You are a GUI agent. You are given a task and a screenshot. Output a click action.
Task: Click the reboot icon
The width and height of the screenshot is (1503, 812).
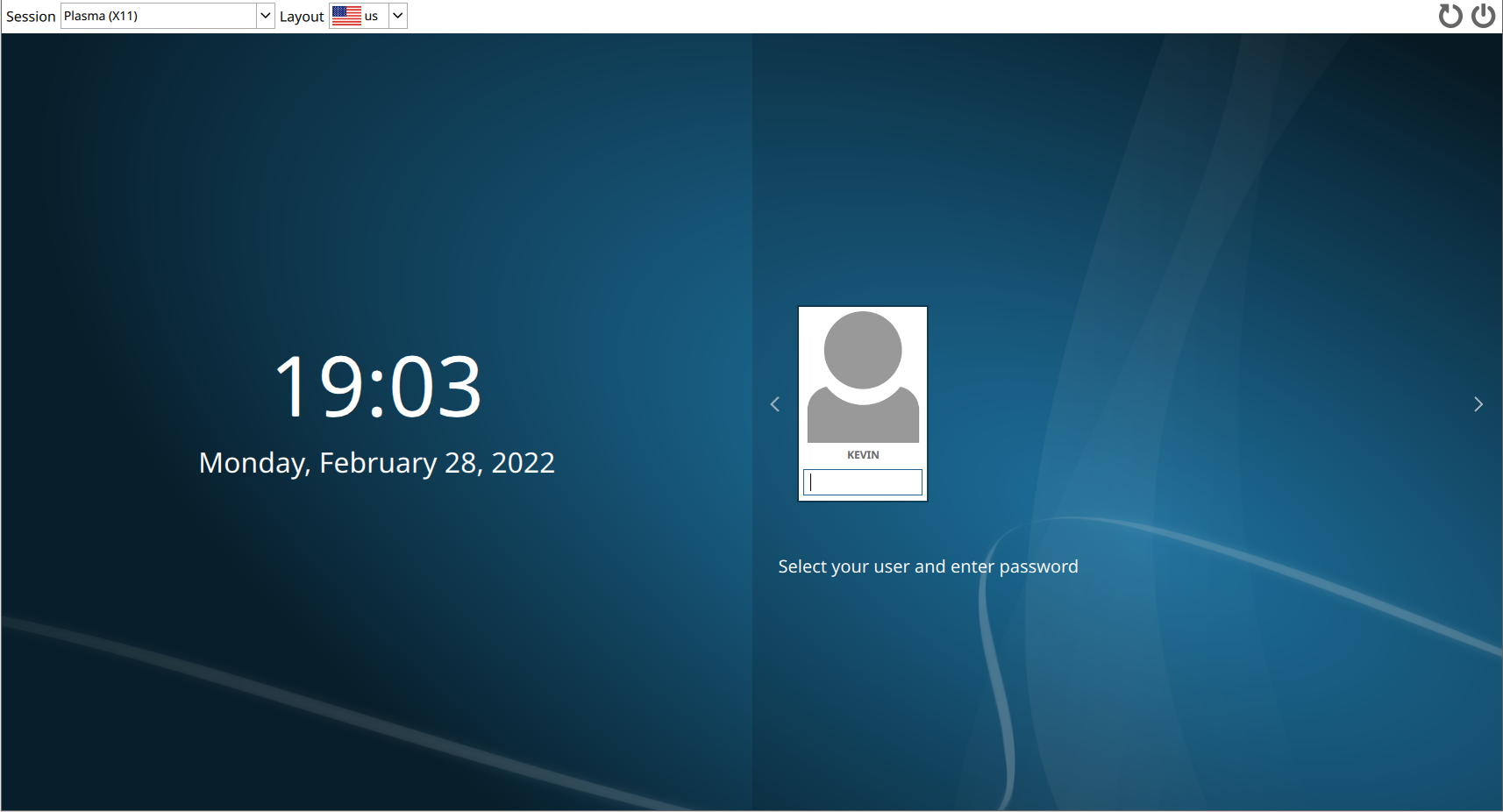point(1450,16)
